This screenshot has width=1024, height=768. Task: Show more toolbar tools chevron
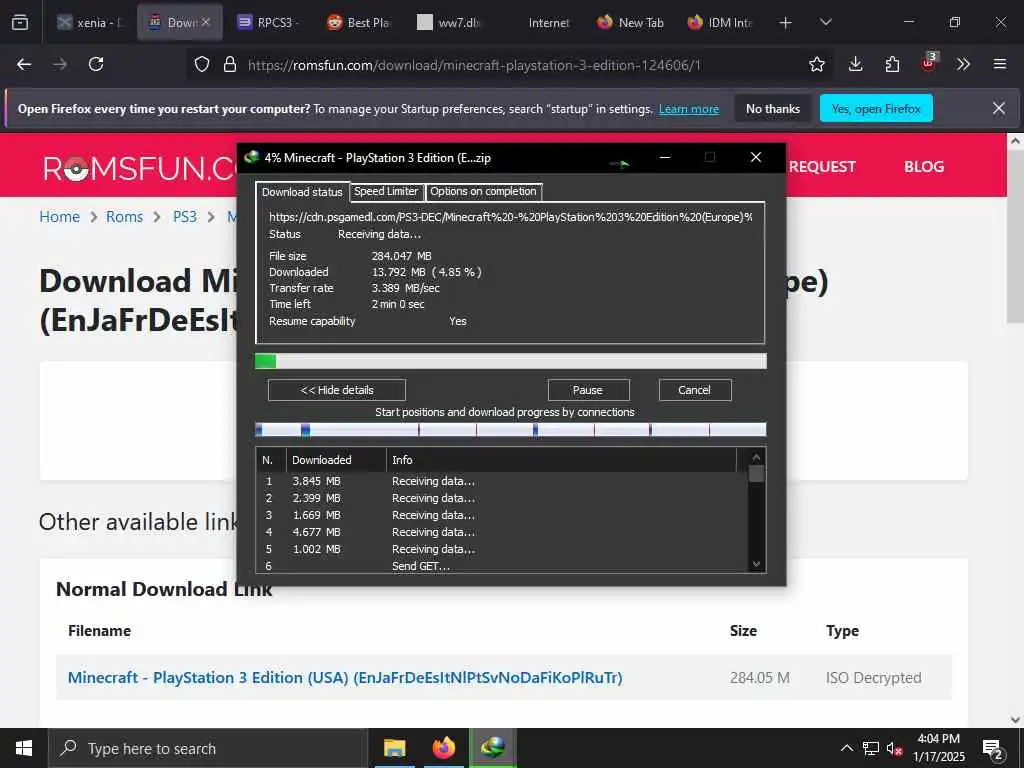pos(963,65)
